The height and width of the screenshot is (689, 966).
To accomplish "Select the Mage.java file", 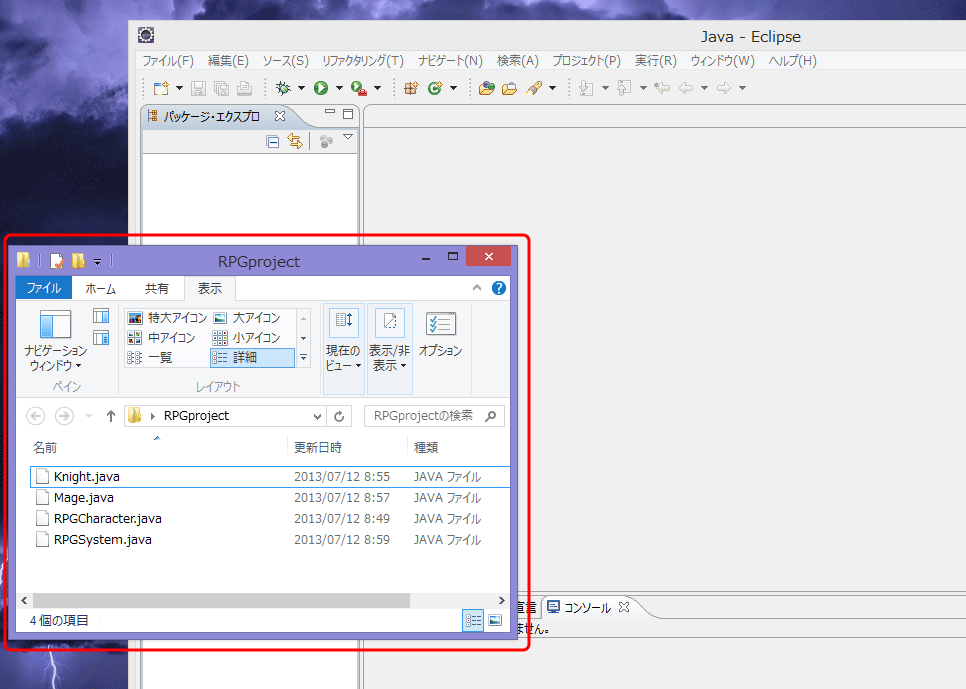I will point(270,497).
